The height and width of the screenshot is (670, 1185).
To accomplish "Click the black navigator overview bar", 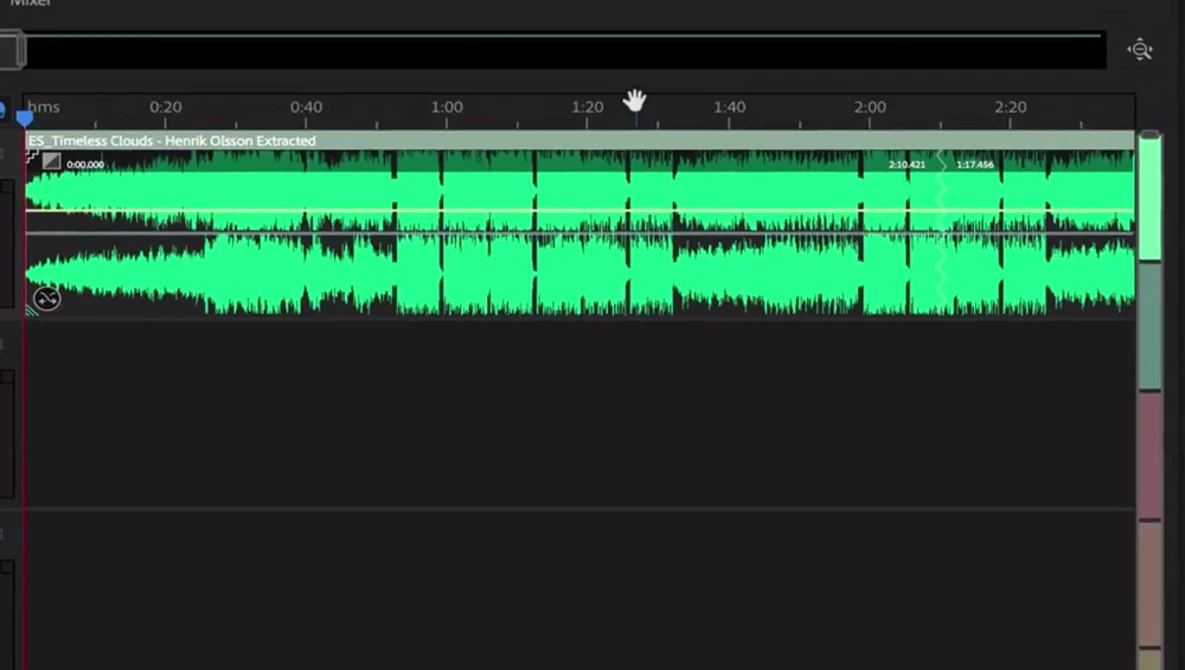I will (x=566, y=51).
